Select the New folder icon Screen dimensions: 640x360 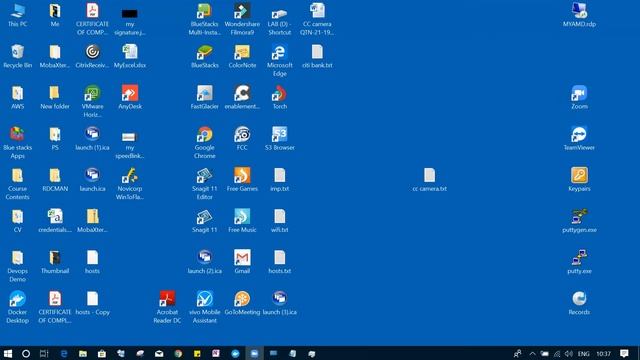[x=55, y=98]
